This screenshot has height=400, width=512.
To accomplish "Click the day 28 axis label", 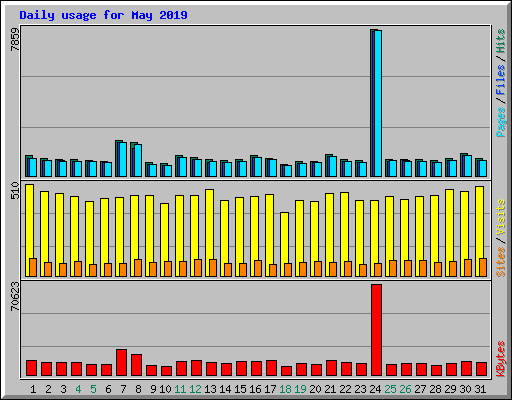I will click(435, 389).
